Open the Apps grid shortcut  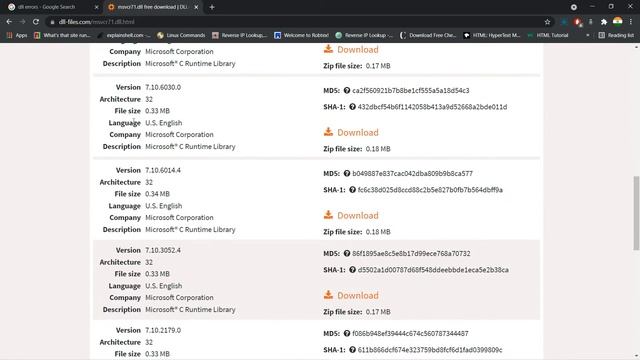coord(17,36)
